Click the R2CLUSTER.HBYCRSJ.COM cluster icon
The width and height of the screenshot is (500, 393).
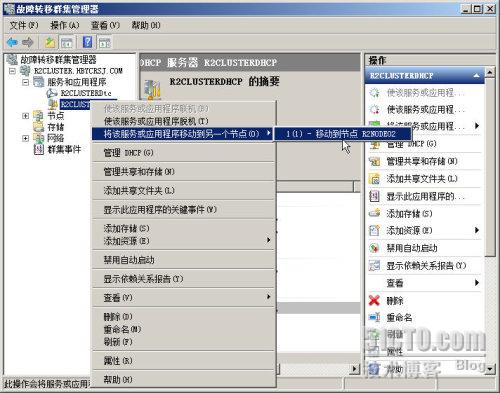pyautogui.click(x=25, y=71)
